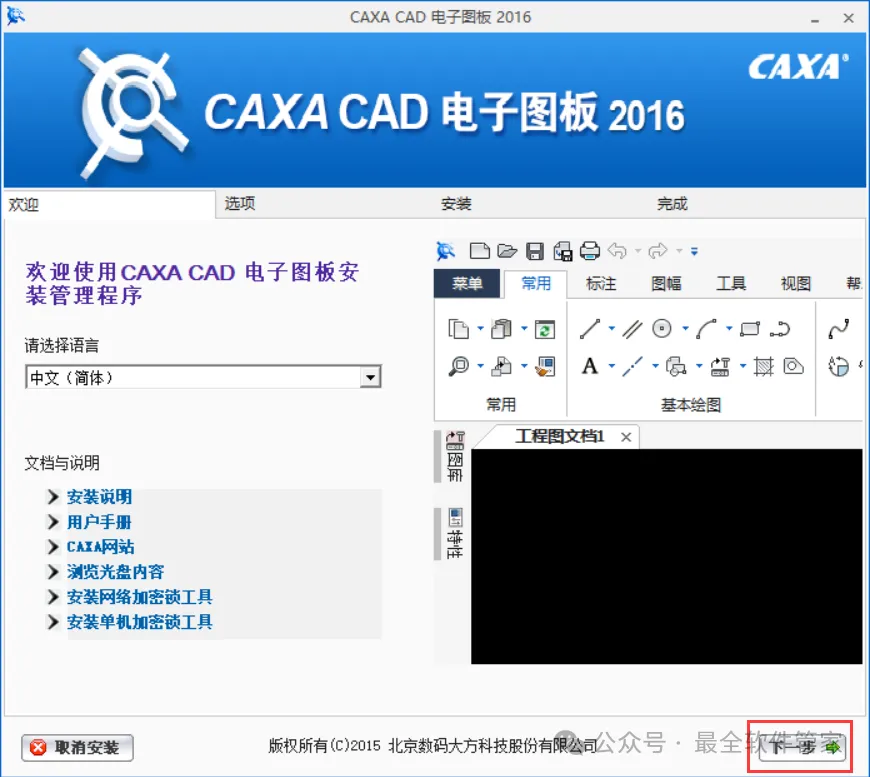This screenshot has height=777, width=870.
Task: Open the 特性 side panel tab
Action: point(454,533)
